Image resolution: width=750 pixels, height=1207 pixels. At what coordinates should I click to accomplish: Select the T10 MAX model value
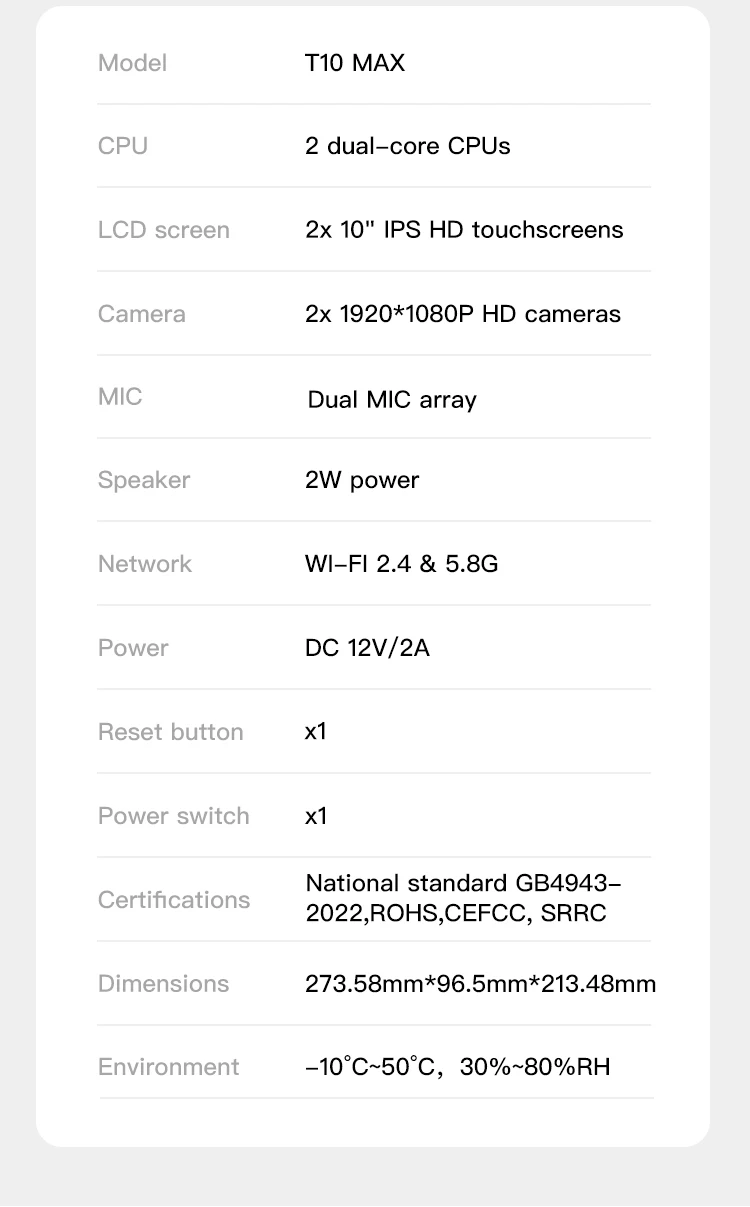pyautogui.click(x=355, y=63)
